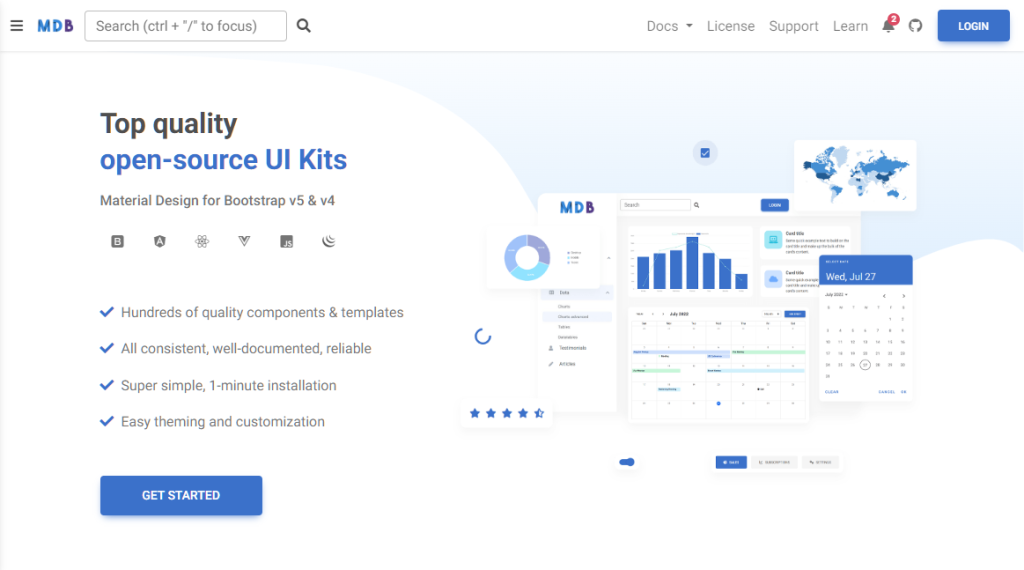Click the donut chart card
This screenshot has height=570, width=1024.
[x=542, y=258]
